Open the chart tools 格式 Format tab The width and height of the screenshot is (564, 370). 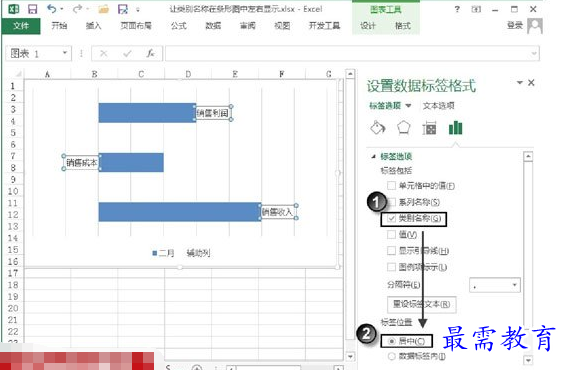pyautogui.click(x=403, y=26)
